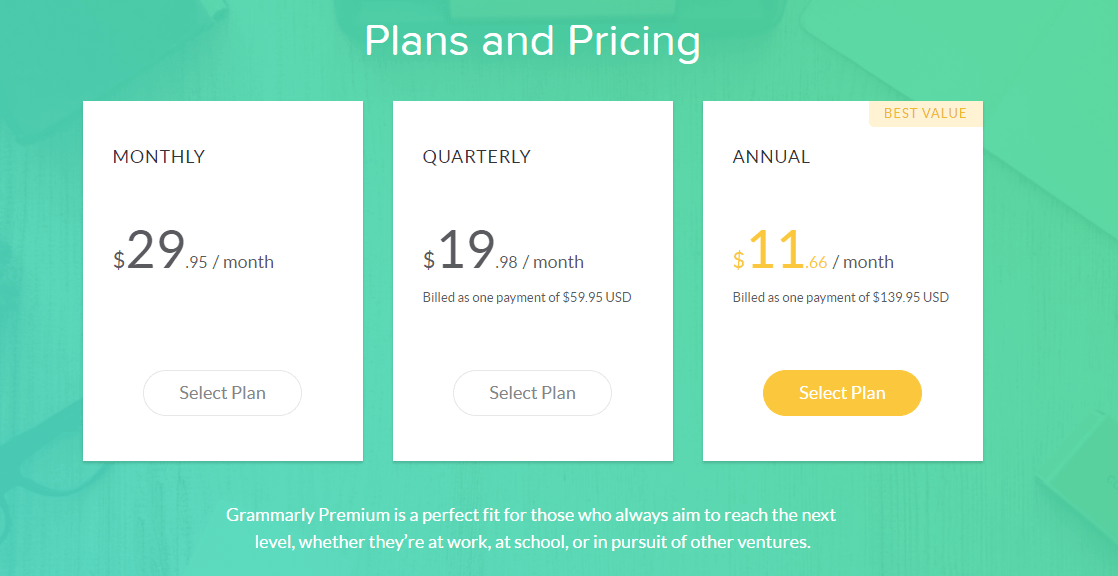Click the $29.95 / month price
Viewport: 1118px width, 576px height.
193,251
